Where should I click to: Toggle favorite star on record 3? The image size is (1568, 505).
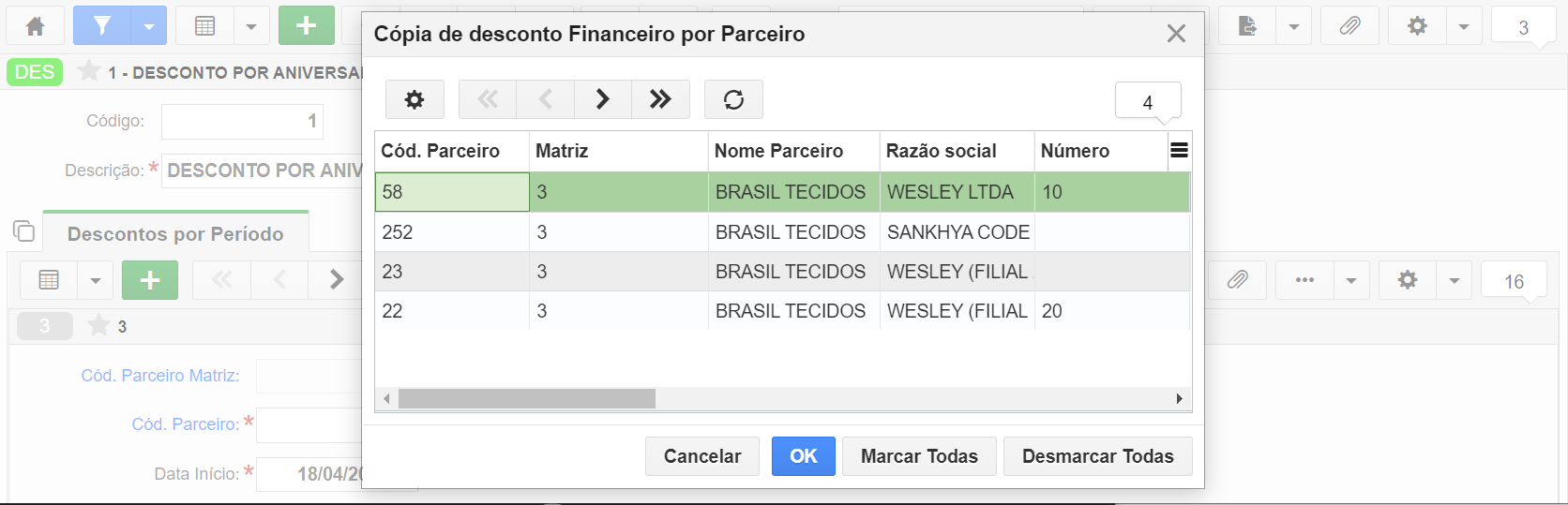[98, 325]
